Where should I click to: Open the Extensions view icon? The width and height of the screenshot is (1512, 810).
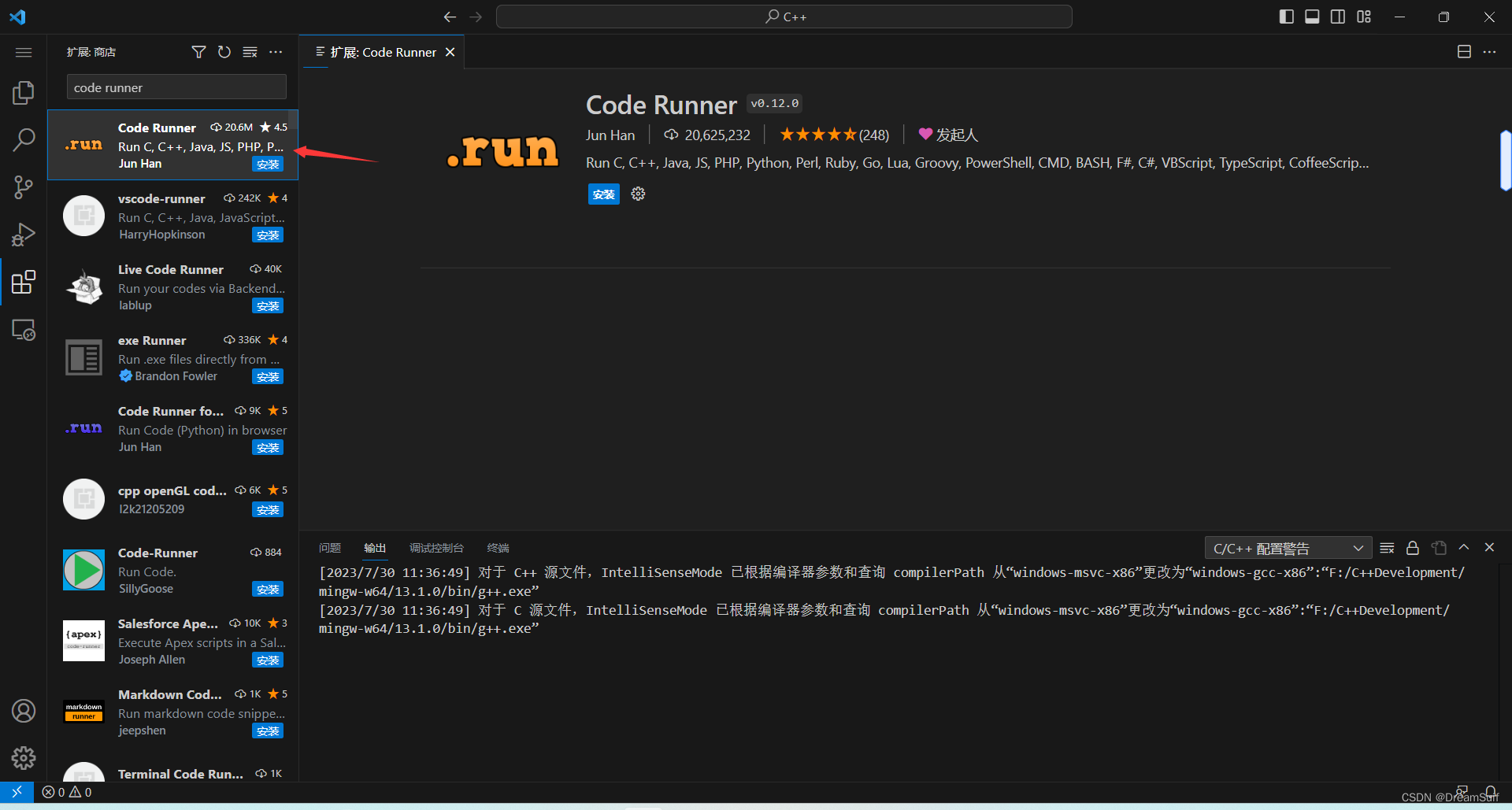(24, 282)
